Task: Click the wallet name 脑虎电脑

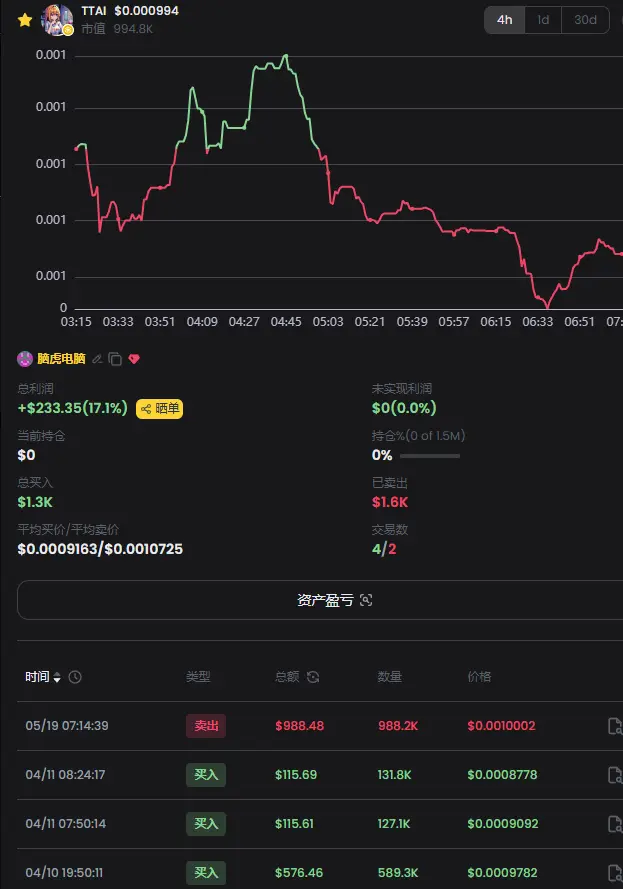Action: (61, 358)
